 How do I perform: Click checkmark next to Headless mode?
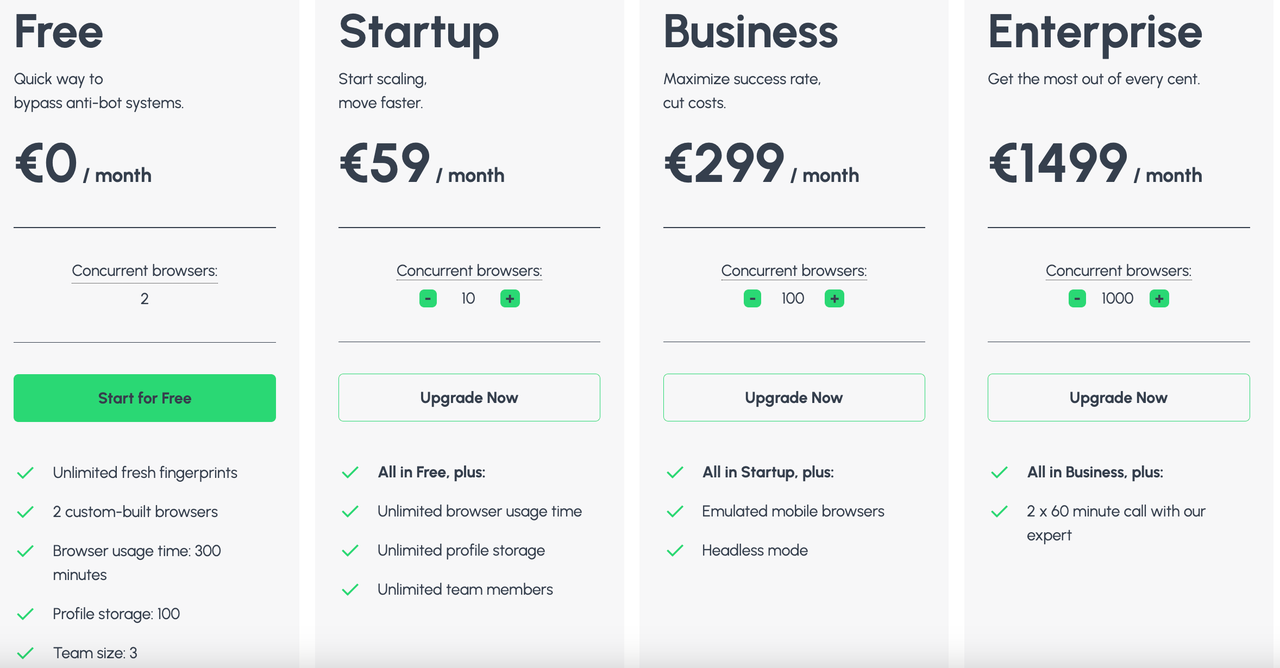(675, 550)
